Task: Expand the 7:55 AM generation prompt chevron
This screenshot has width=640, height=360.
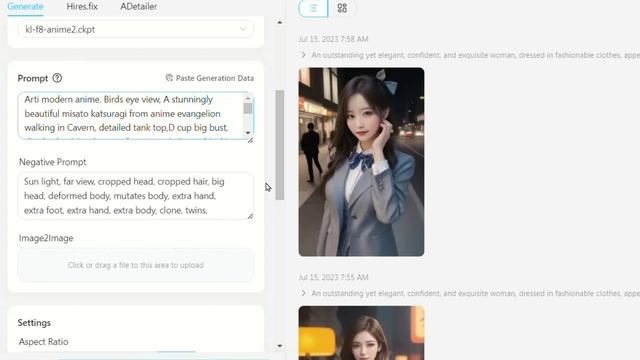Action: pos(303,293)
